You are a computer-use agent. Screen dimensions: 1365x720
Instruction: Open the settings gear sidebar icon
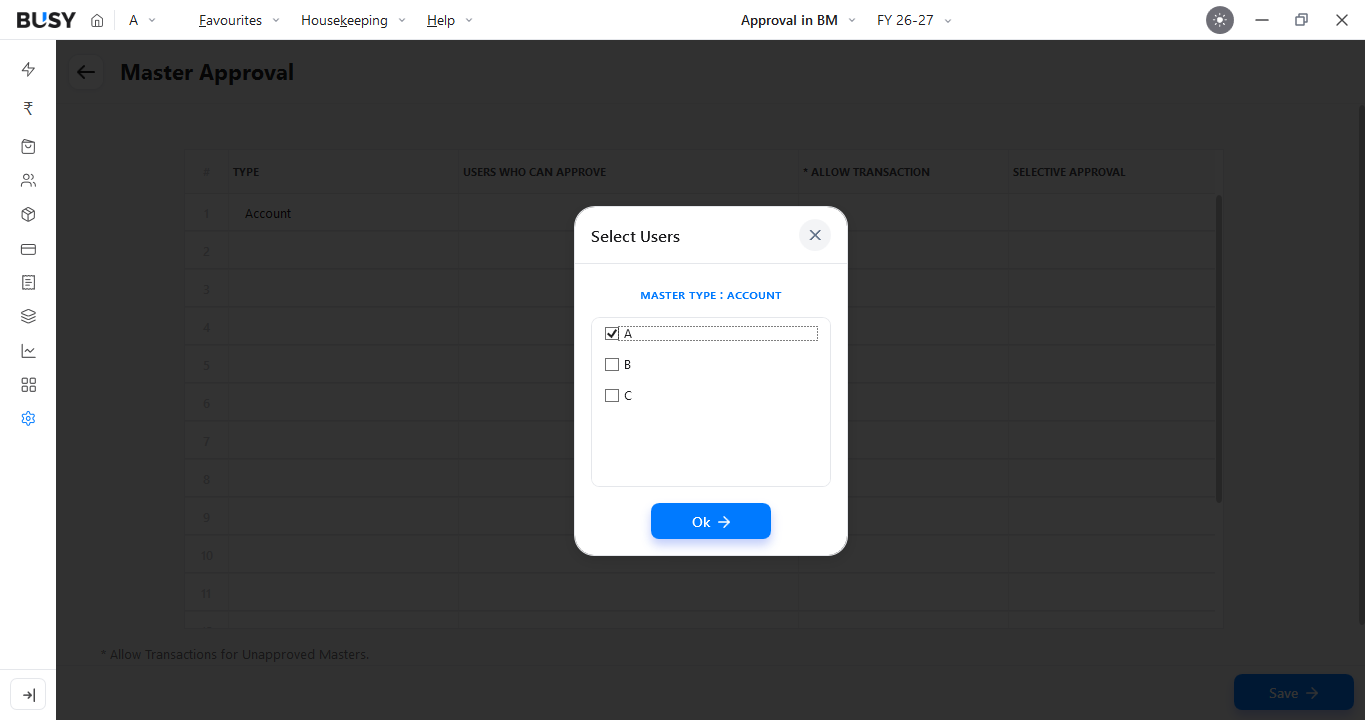tap(28, 419)
